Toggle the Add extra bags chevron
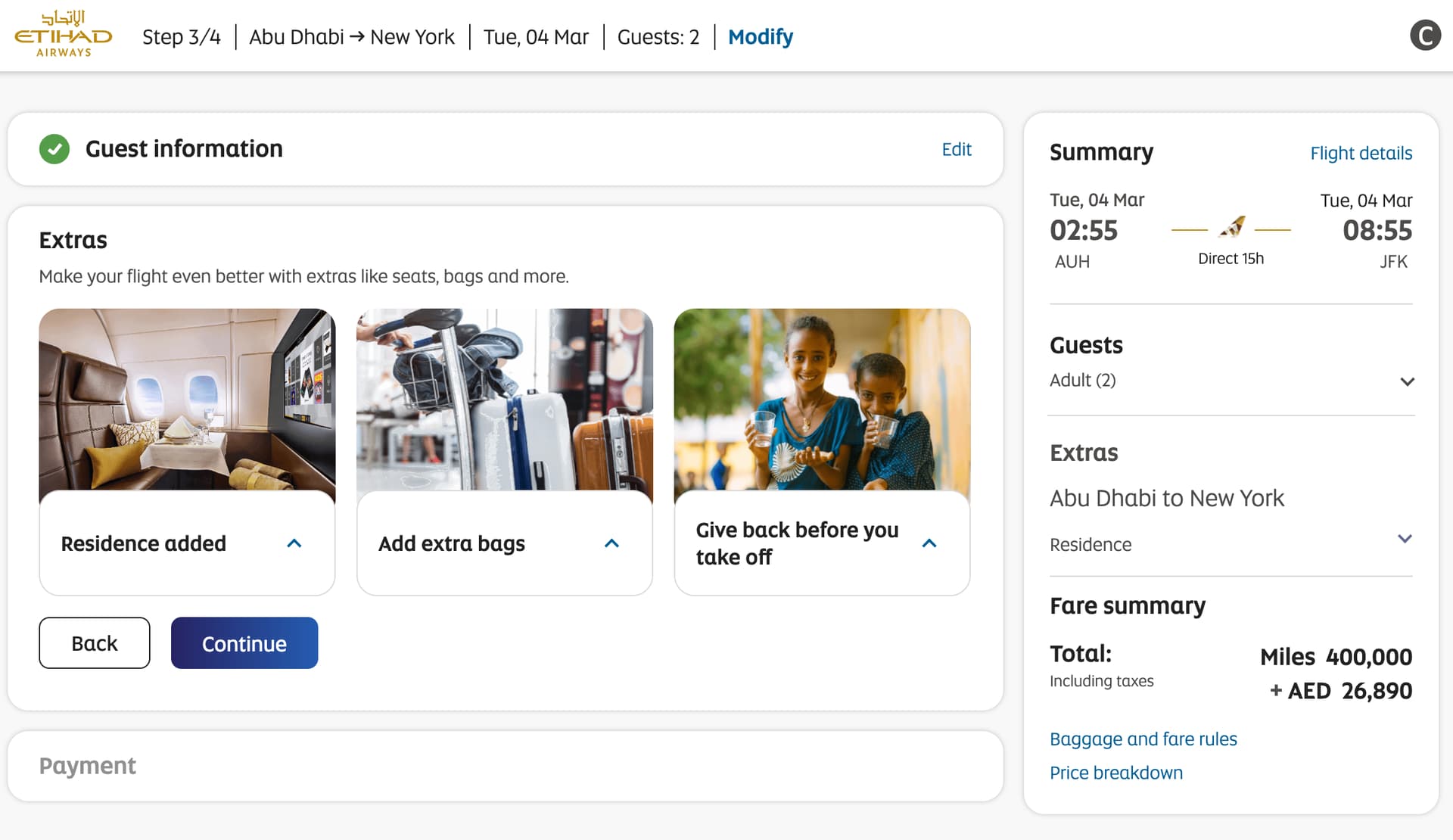 click(611, 543)
